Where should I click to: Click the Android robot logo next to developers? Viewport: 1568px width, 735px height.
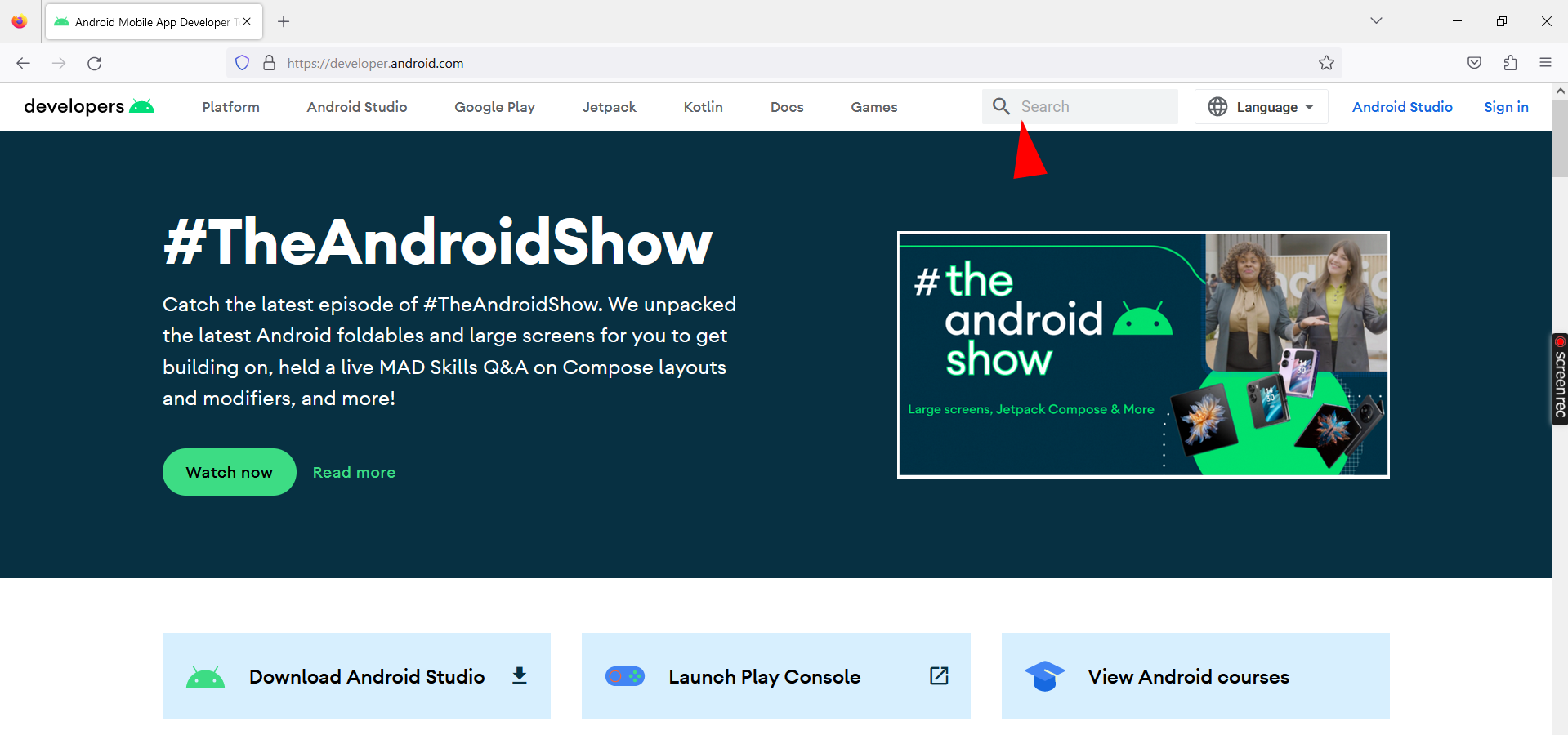point(142,105)
